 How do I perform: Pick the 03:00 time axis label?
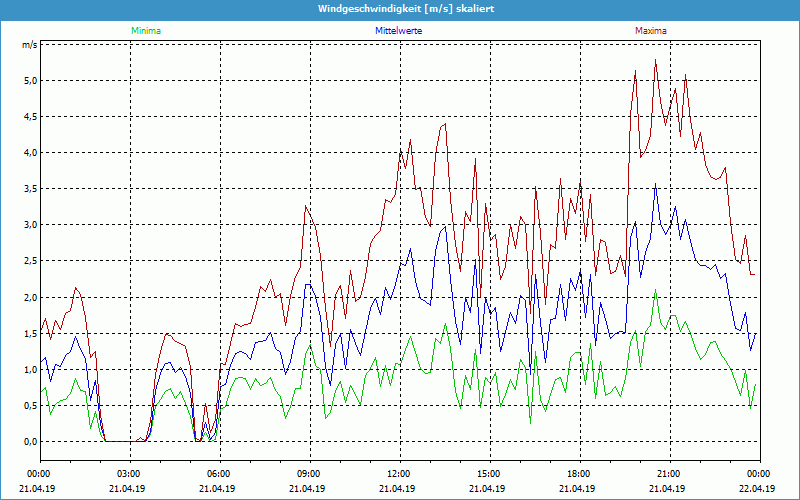click(129, 473)
